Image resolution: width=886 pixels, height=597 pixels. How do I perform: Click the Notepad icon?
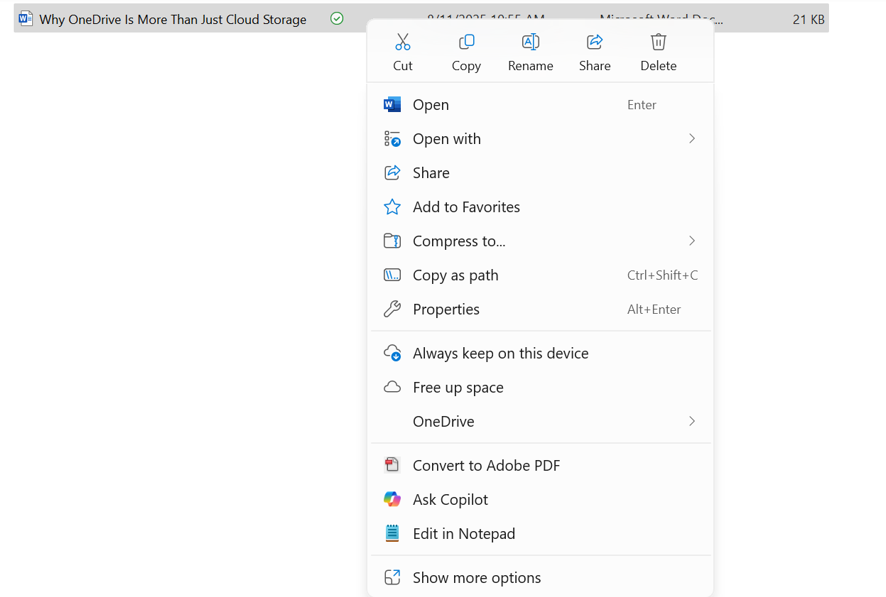(392, 533)
